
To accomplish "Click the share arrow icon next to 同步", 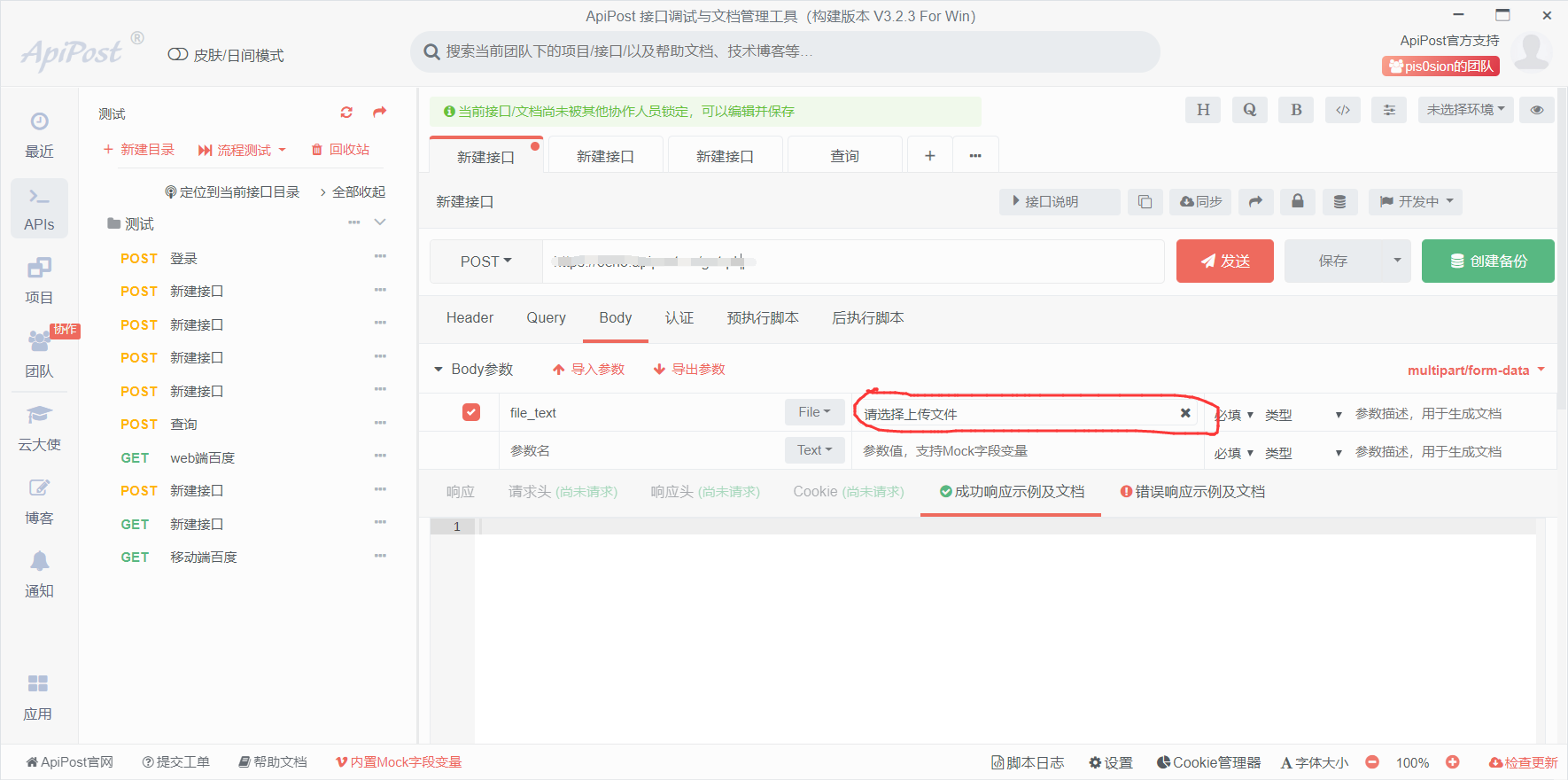I will [1255, 202].
